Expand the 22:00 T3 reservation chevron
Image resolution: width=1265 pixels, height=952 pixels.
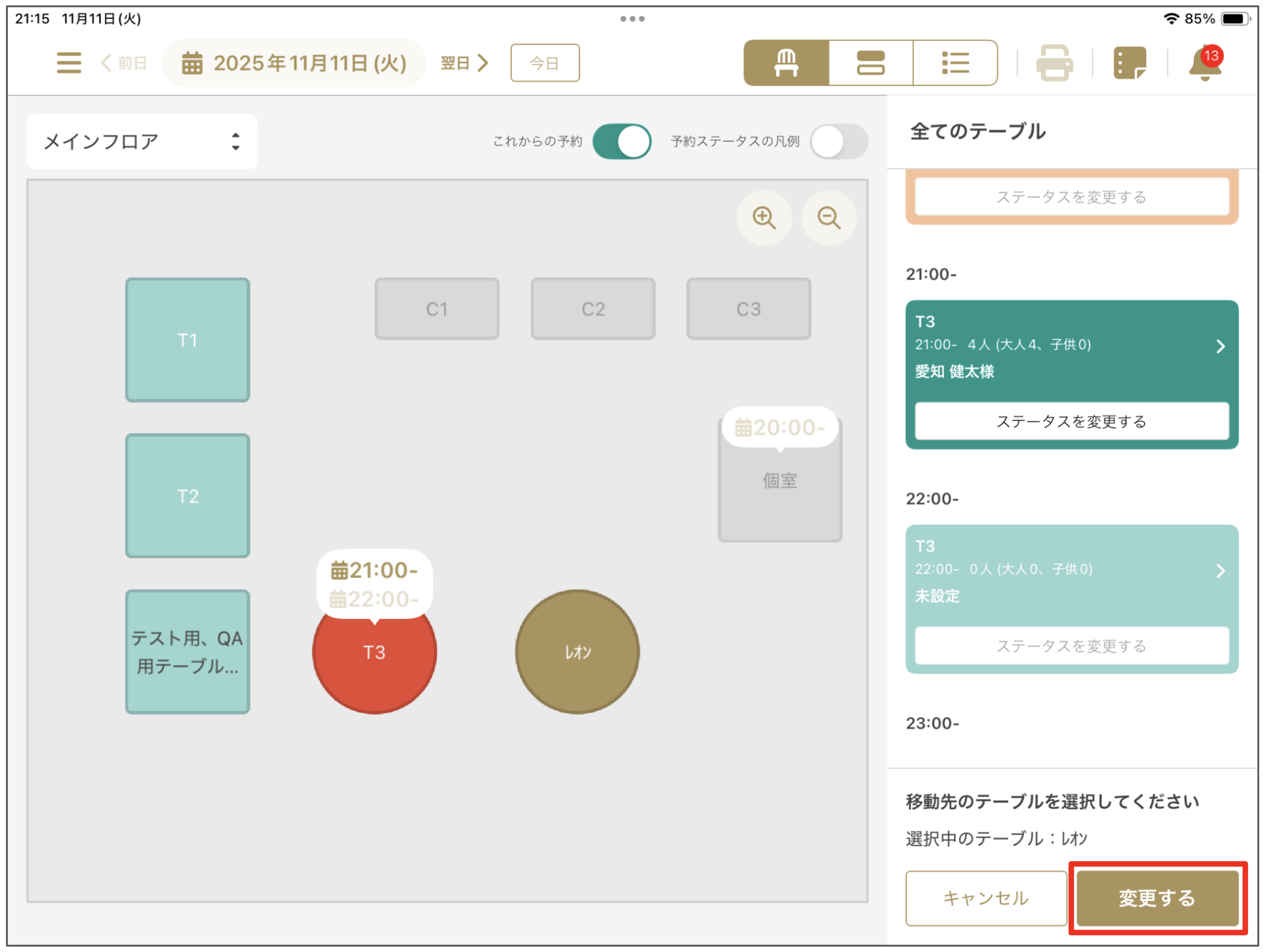point(1220,571)
